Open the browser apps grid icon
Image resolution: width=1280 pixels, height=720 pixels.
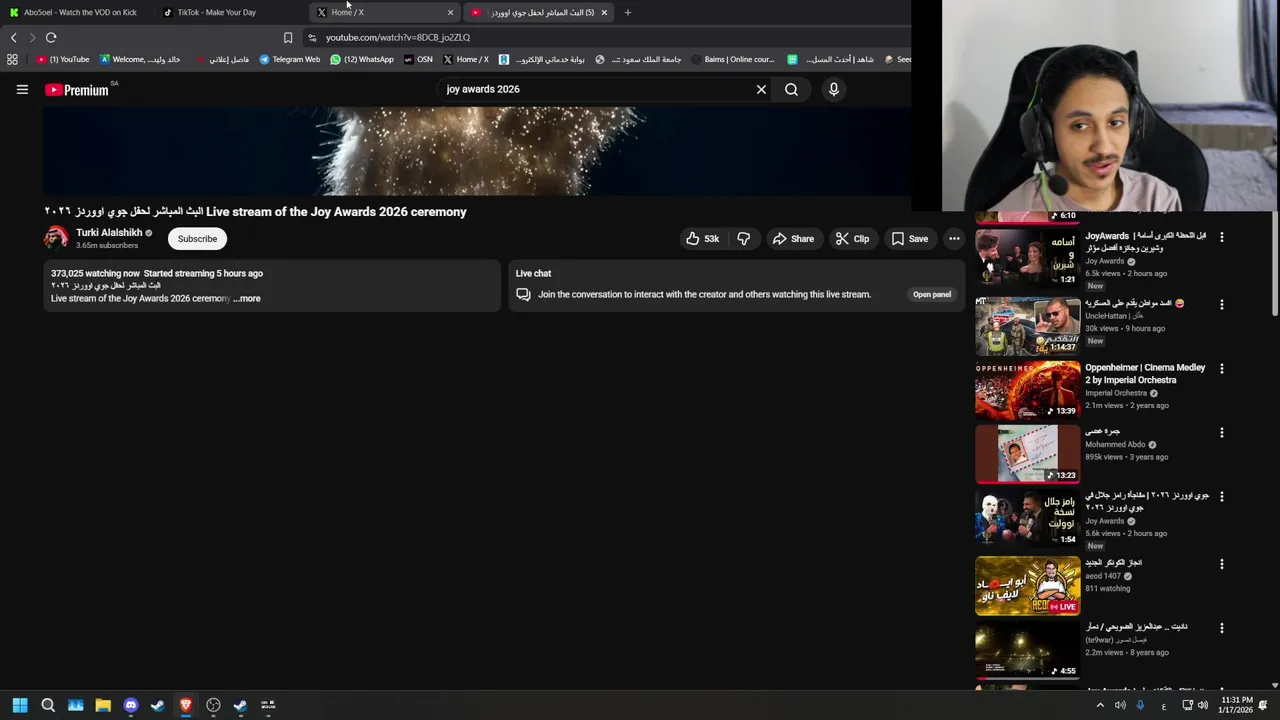click(12, 59)
